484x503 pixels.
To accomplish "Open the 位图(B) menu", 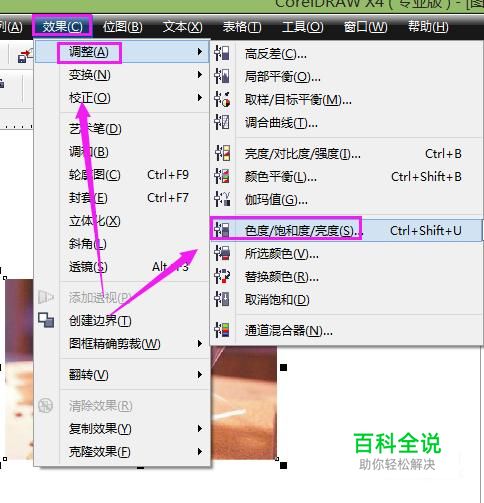I will (x=122, y=26).
